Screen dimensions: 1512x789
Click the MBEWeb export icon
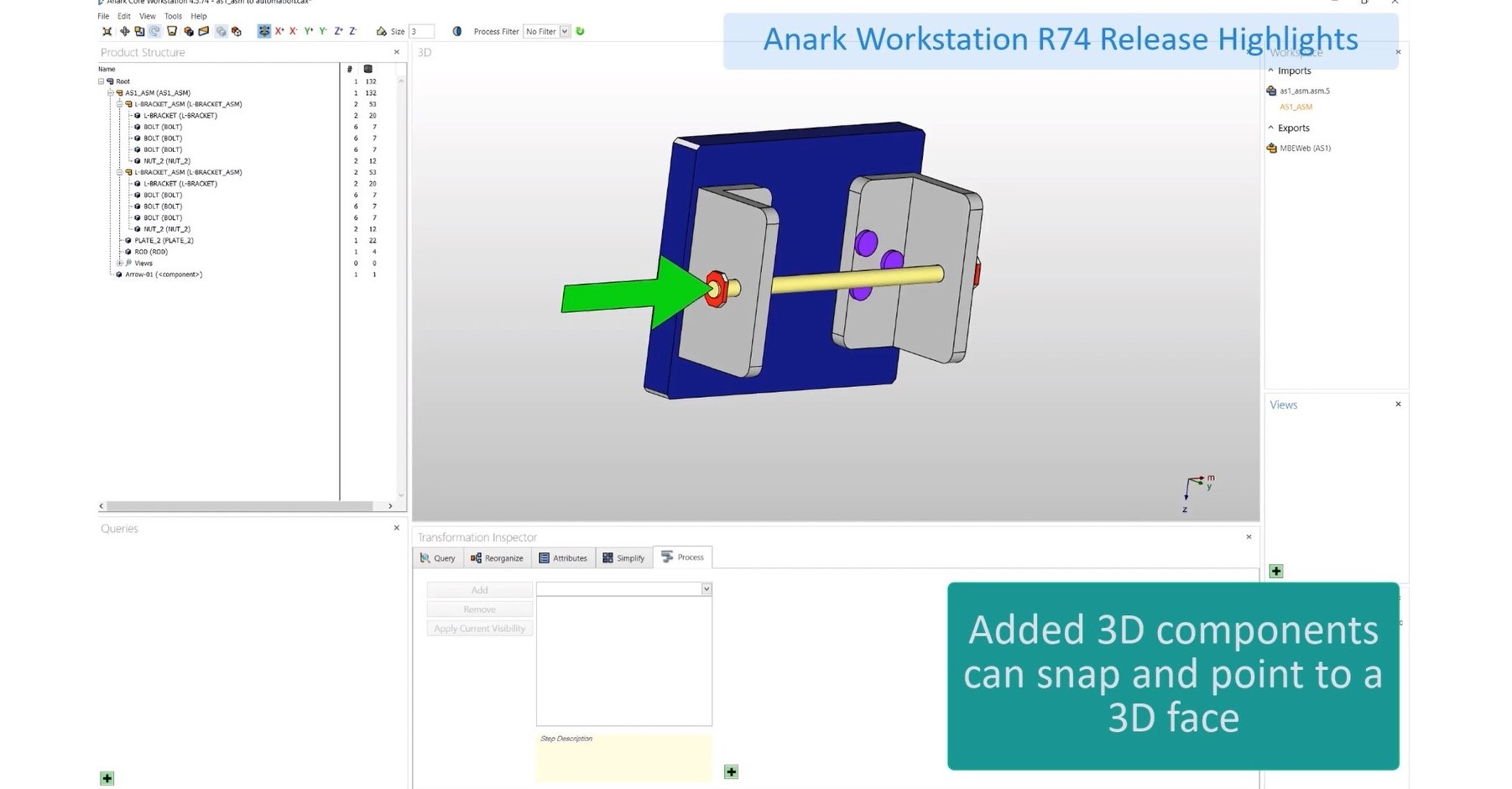tap(1271, 148)
